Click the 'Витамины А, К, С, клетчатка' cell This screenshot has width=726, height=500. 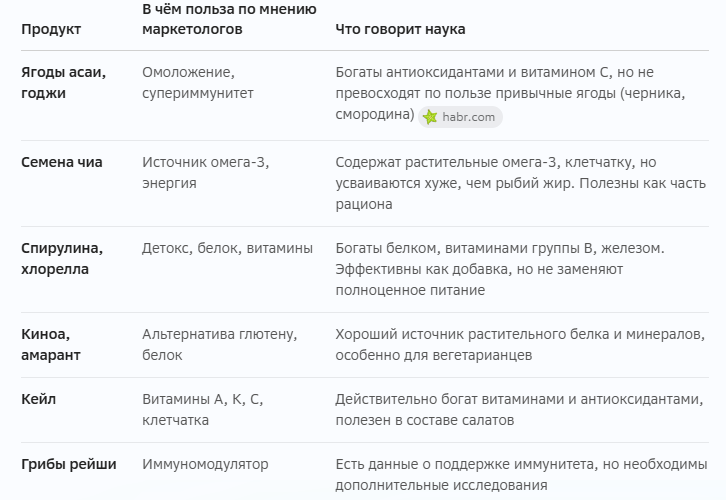tap(203, 409)
